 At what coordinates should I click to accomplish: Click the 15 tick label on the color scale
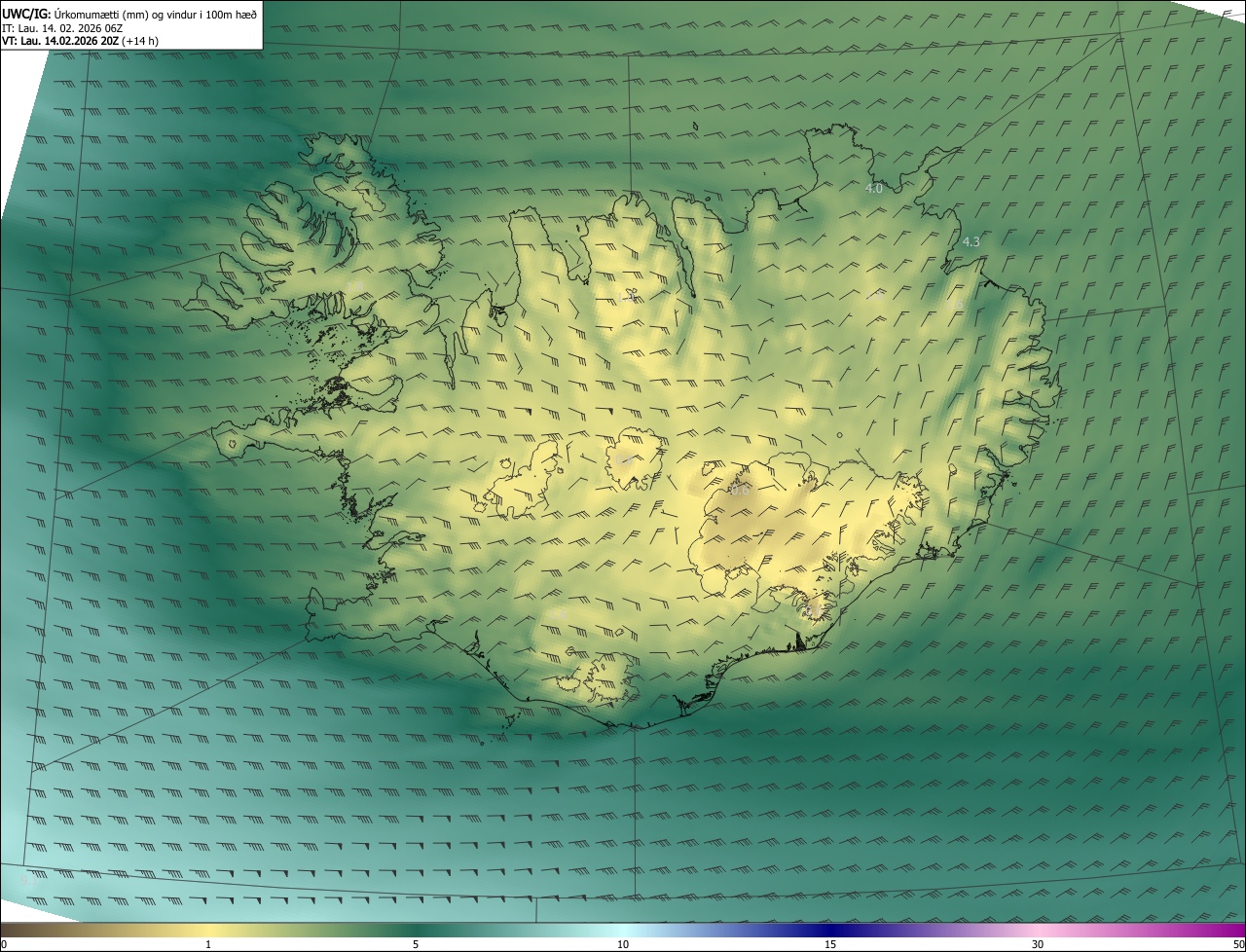point(830,944)
